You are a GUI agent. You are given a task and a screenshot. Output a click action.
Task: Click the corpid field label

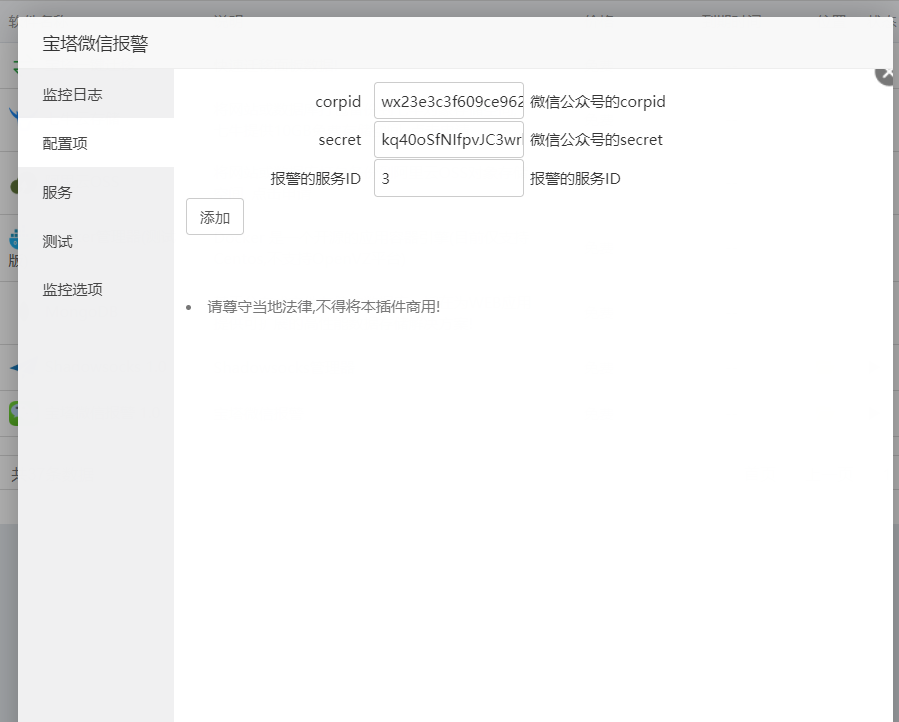tap(338, 102)
